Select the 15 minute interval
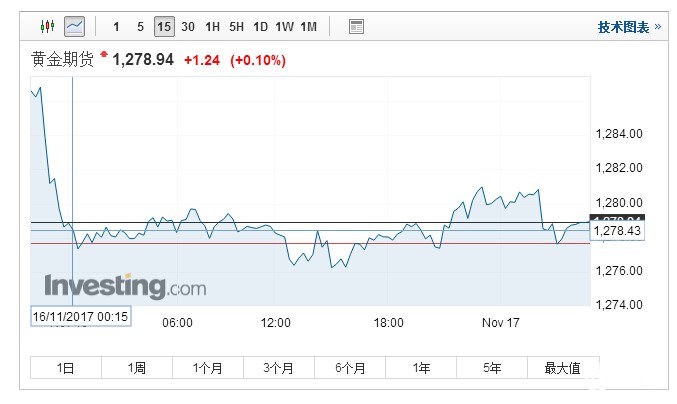This screenshot has width=677, height=404. (164, 26)
